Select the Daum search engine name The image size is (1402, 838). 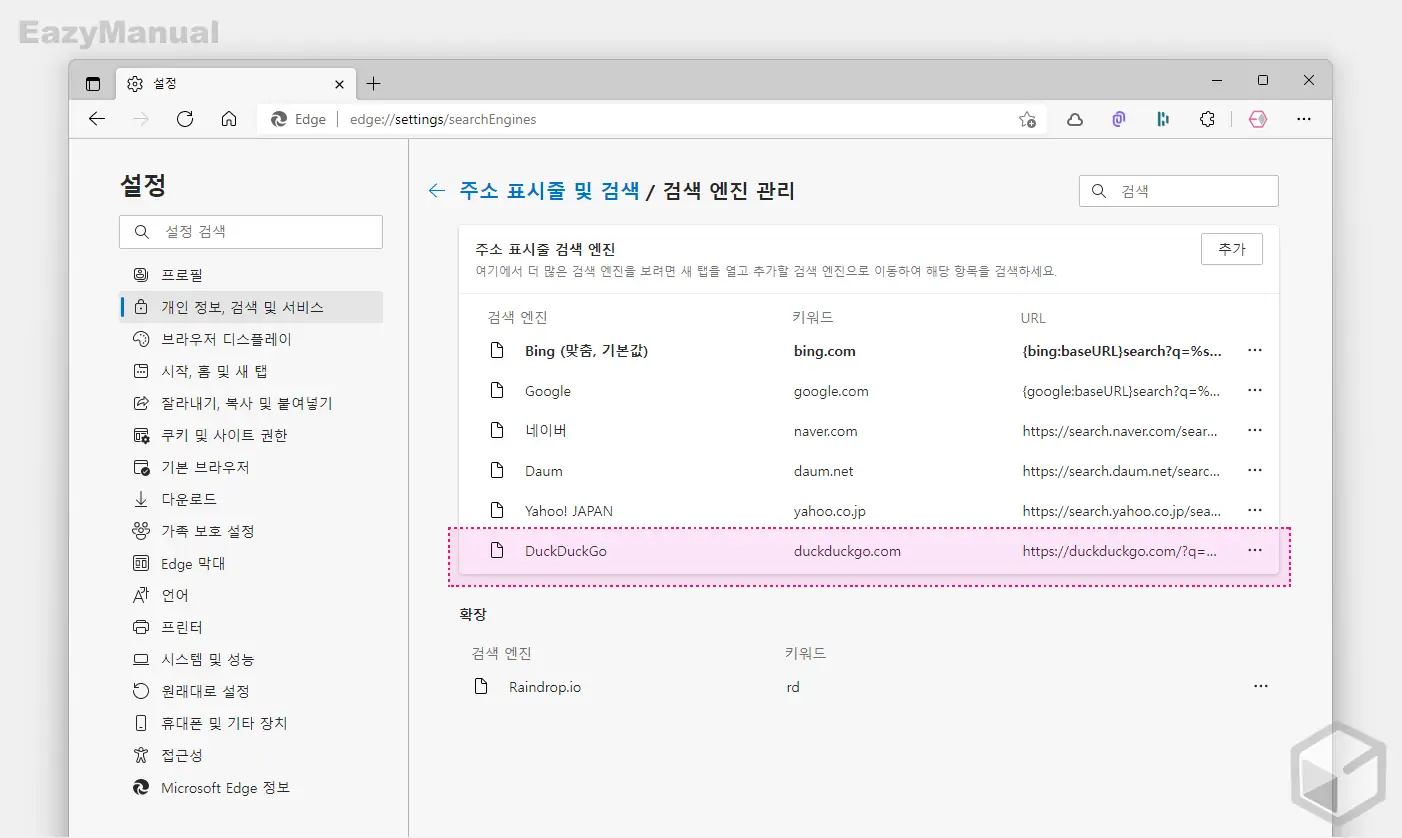click(x=544, y=471)
